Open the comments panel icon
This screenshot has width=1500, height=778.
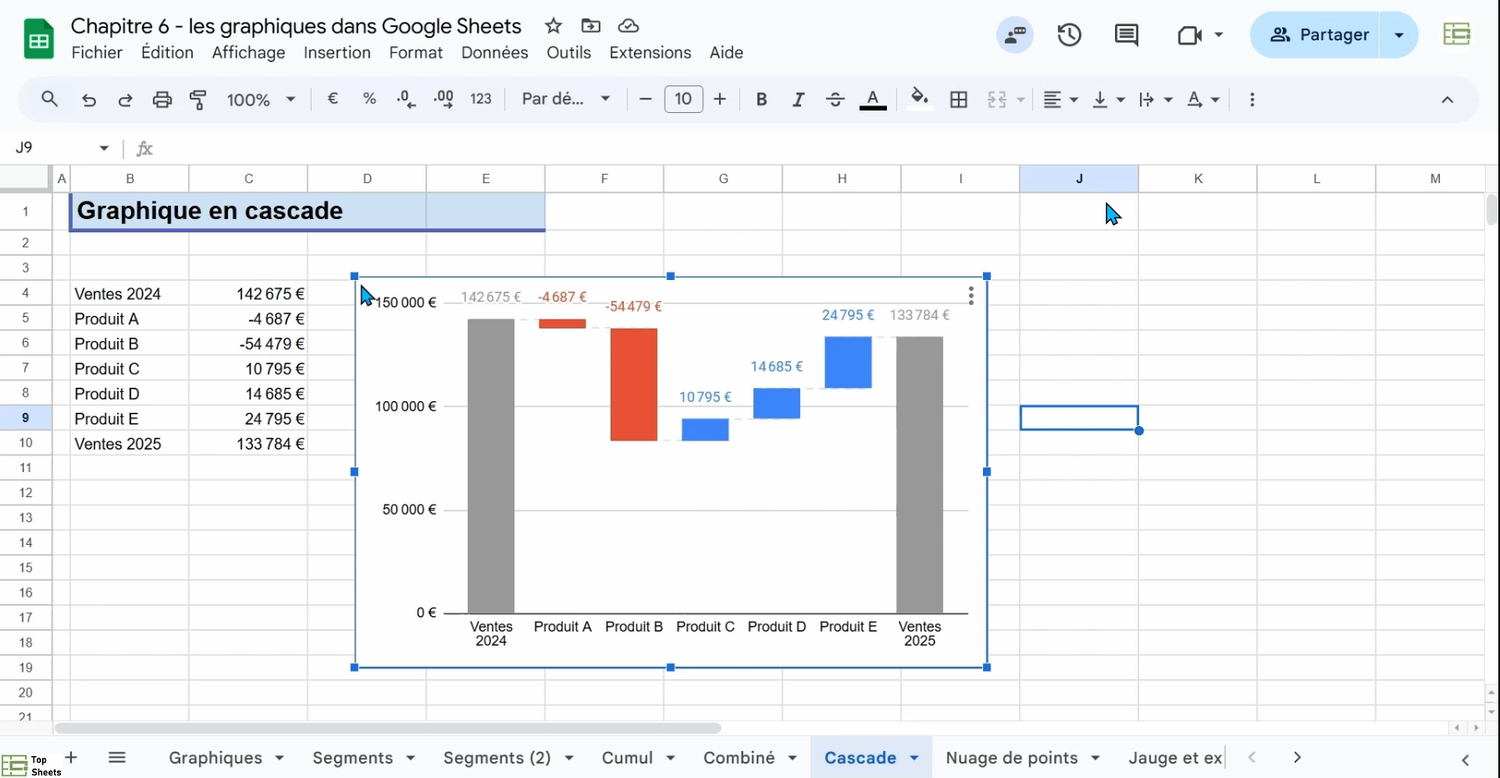pos(1126,35)
